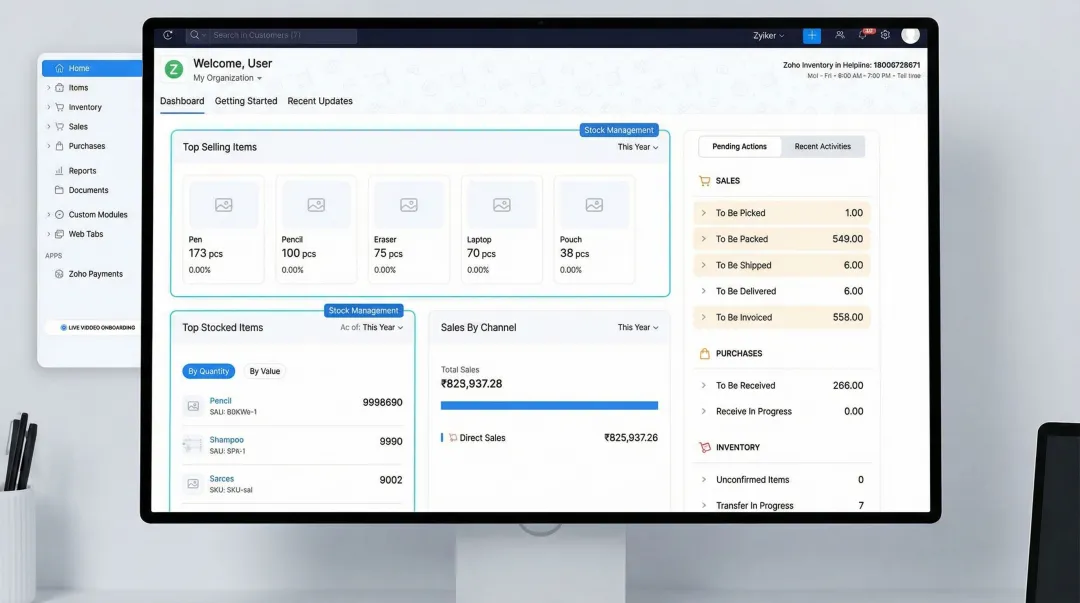Click the customer search input field
This screenshot has width=1080, height=603.
(x=270, y=35)
